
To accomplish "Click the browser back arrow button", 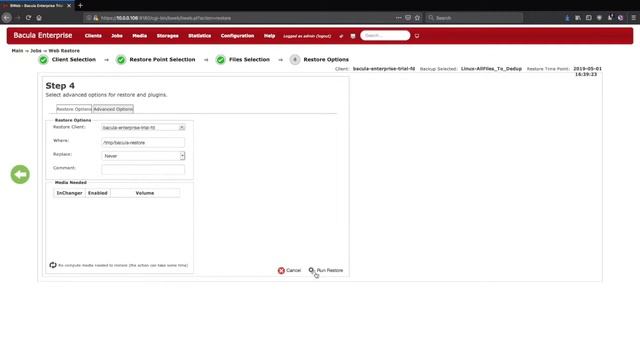I will click(7, 18).
